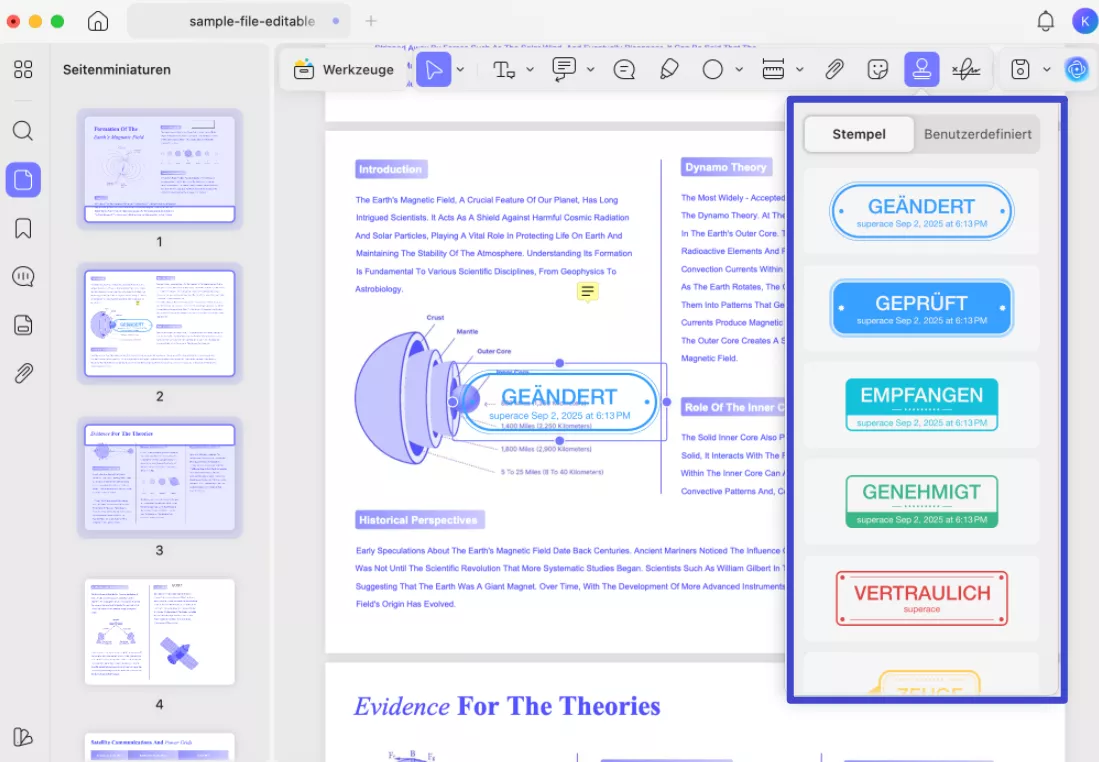1099x762 pixels.
Task: Expand the callout note dropdown arrow
Action: [590, 69]
